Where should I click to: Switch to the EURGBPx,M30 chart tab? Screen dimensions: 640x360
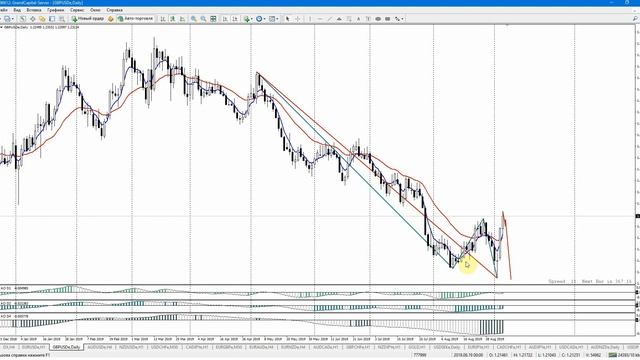click(x=229, y=347)
